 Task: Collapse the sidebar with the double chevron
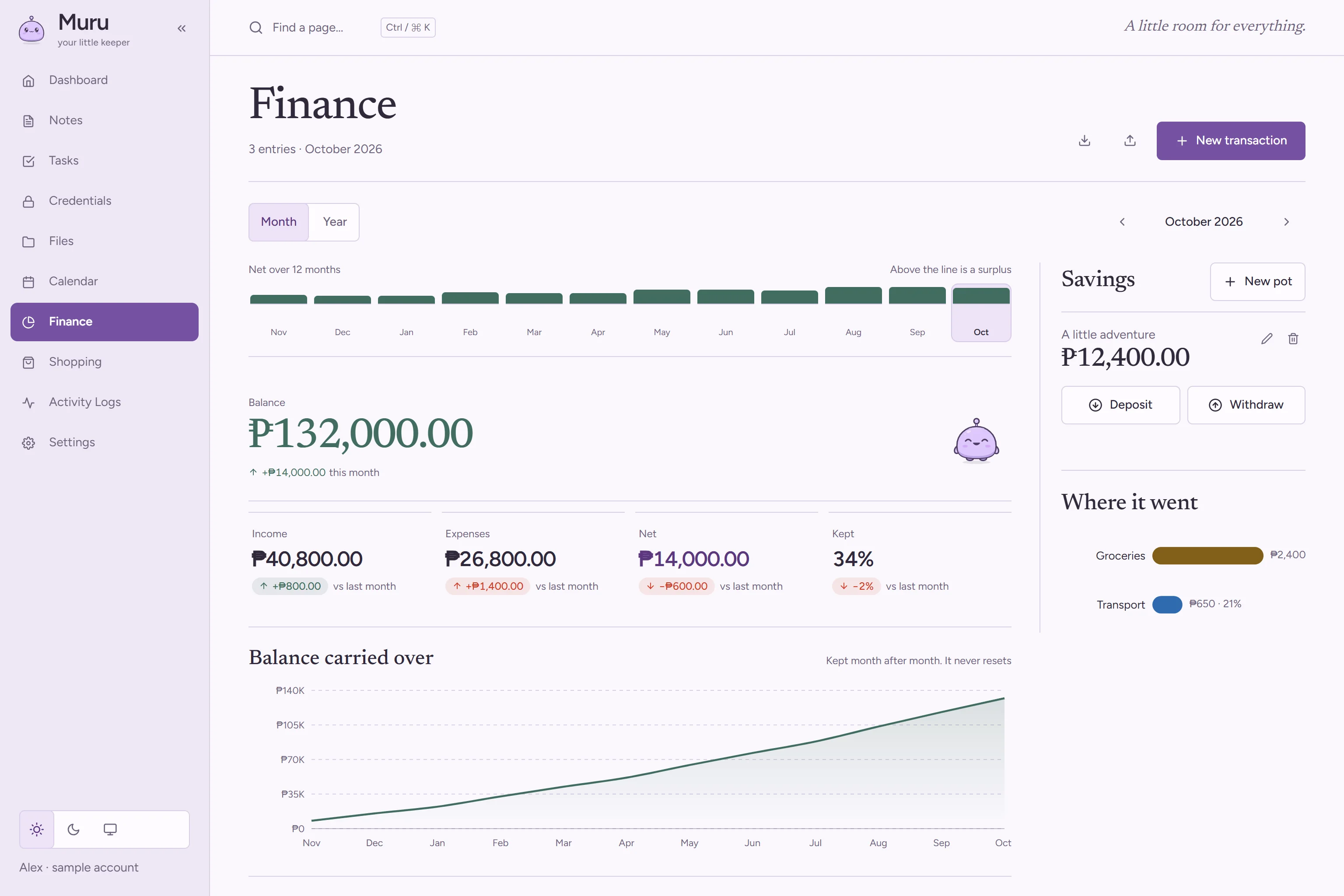(182, 28)
